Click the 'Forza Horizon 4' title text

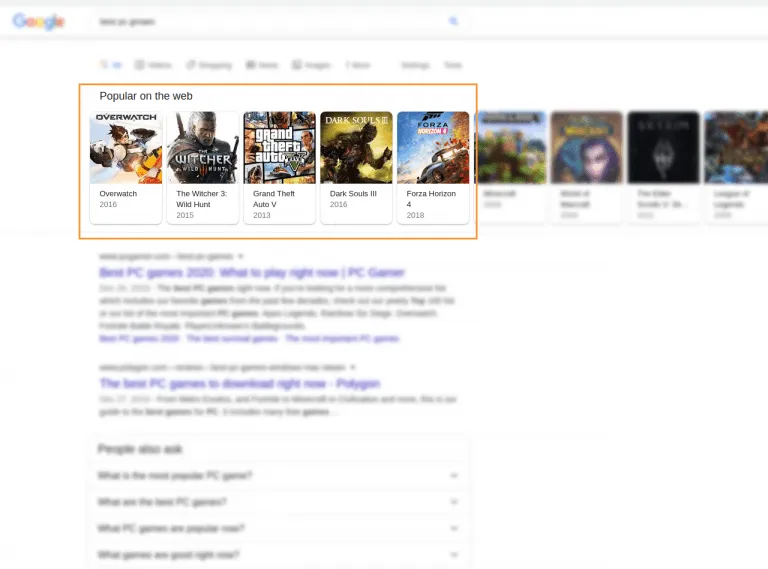point(431,199)
